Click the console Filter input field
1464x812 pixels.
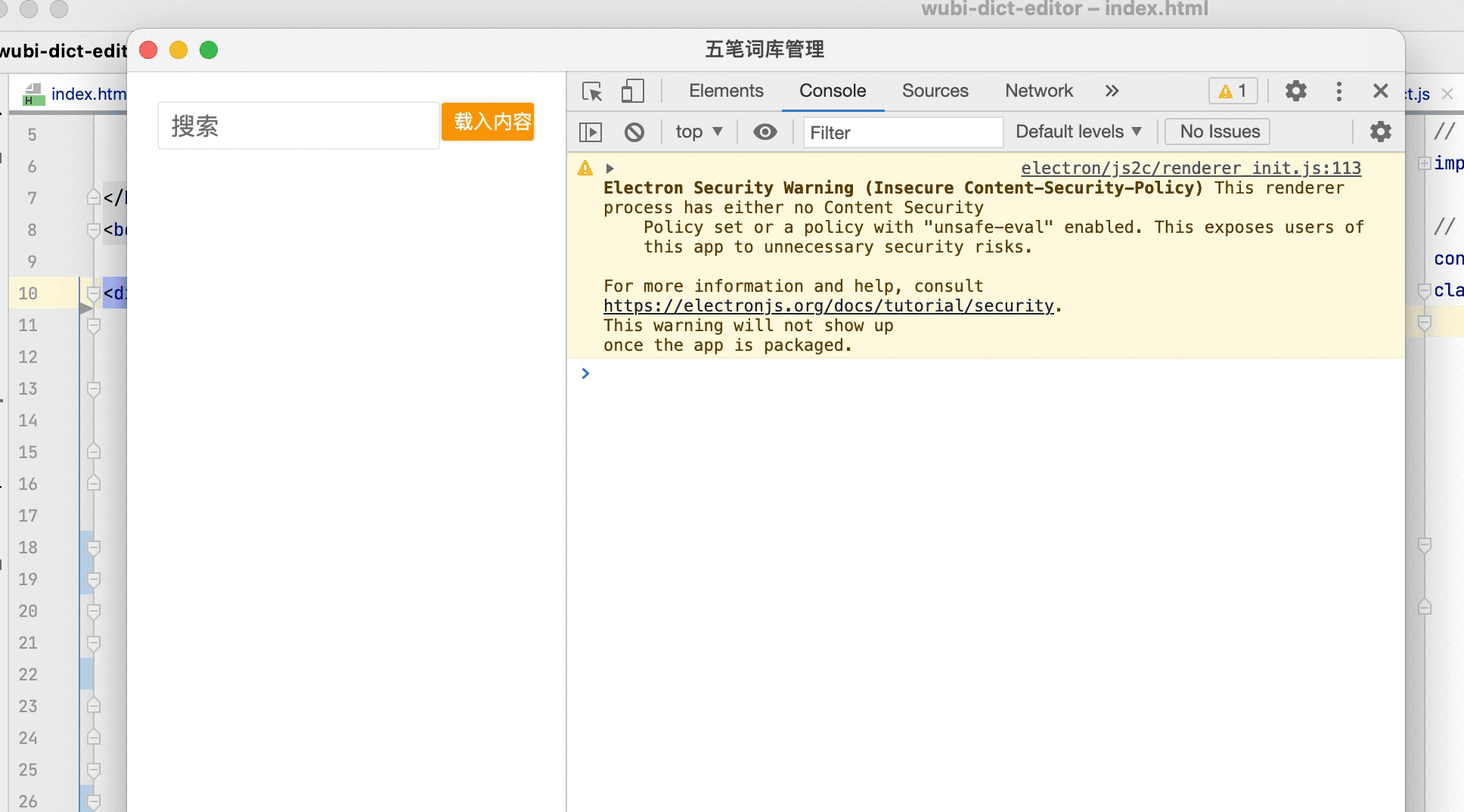[903, 133]
